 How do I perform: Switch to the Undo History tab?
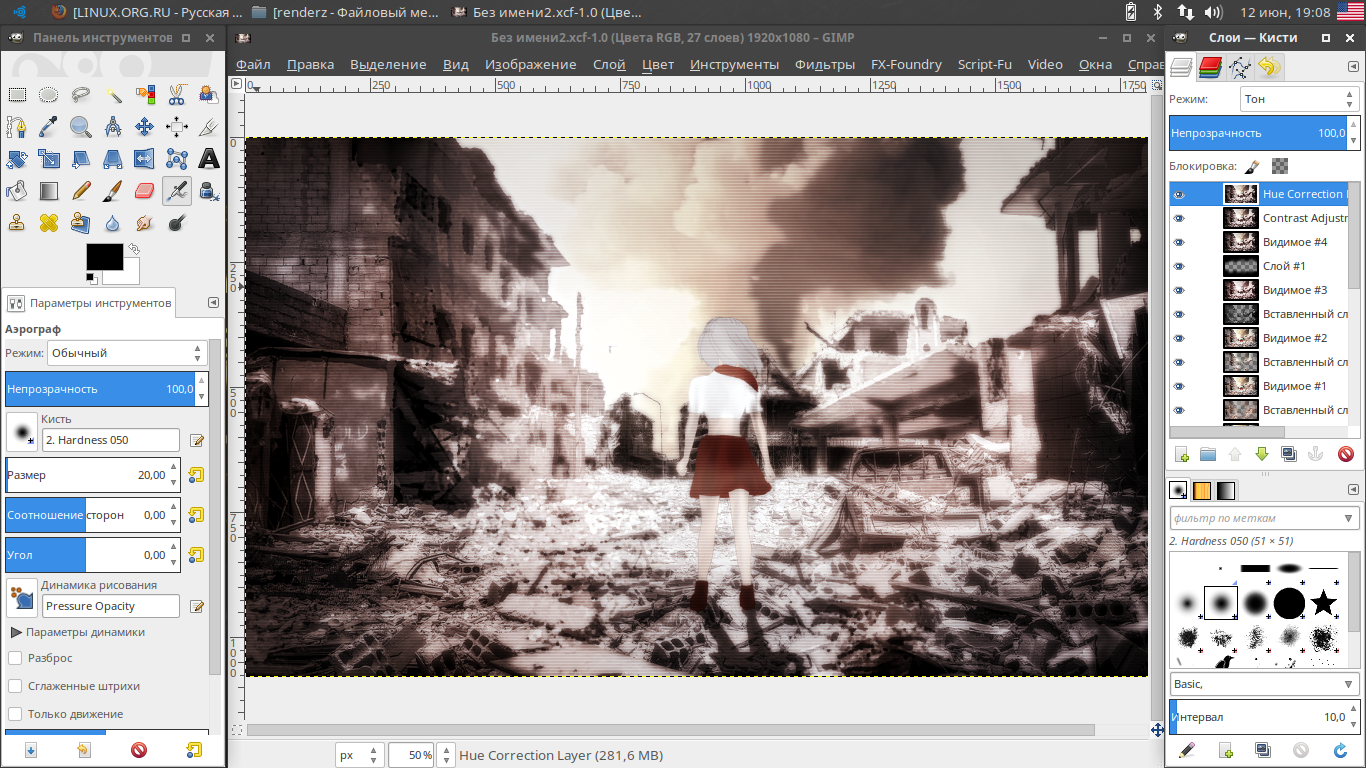[1269, 67]
